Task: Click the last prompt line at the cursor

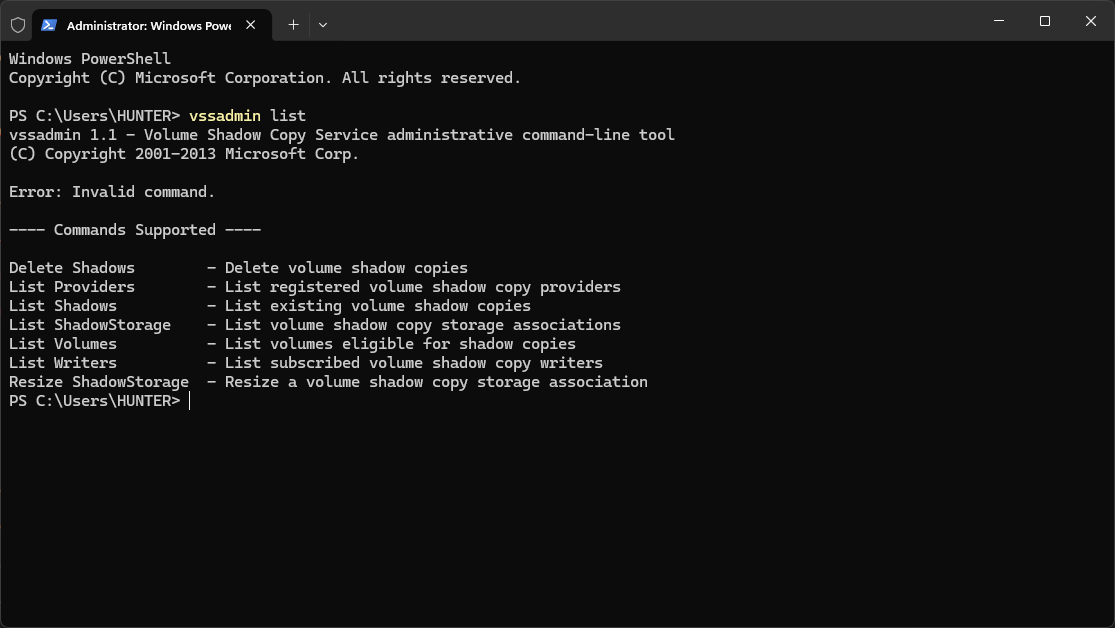Action: click(x=100, y=401)
